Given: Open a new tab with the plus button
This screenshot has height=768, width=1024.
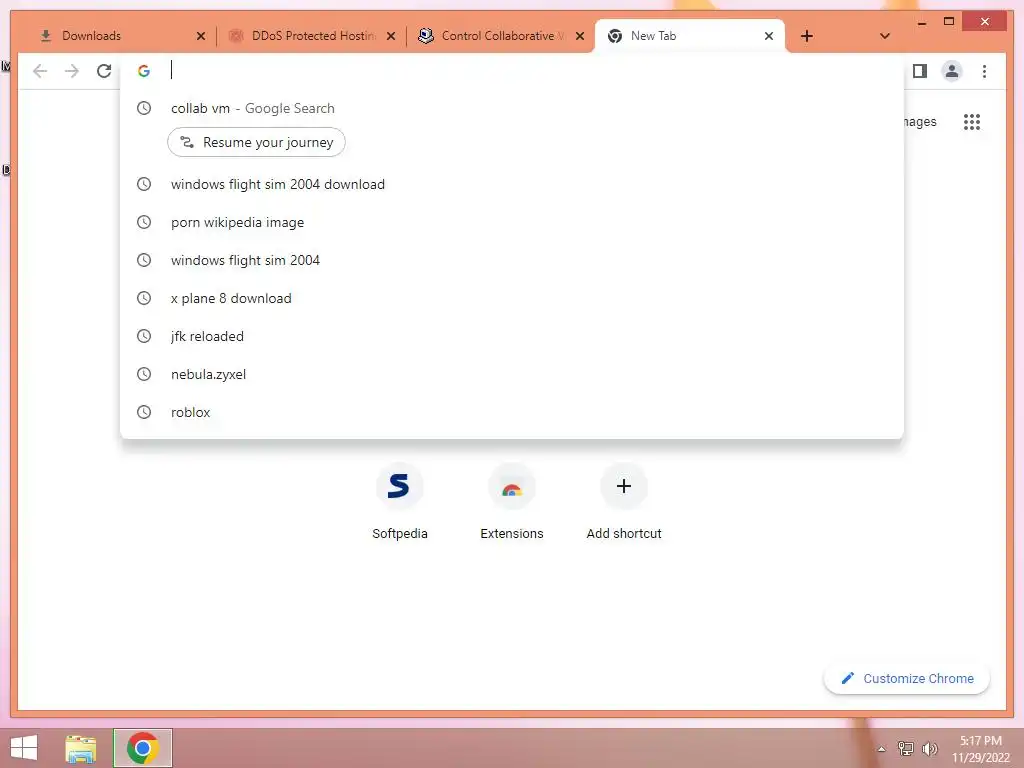Looking at the screenshot, I should (807, 36).
